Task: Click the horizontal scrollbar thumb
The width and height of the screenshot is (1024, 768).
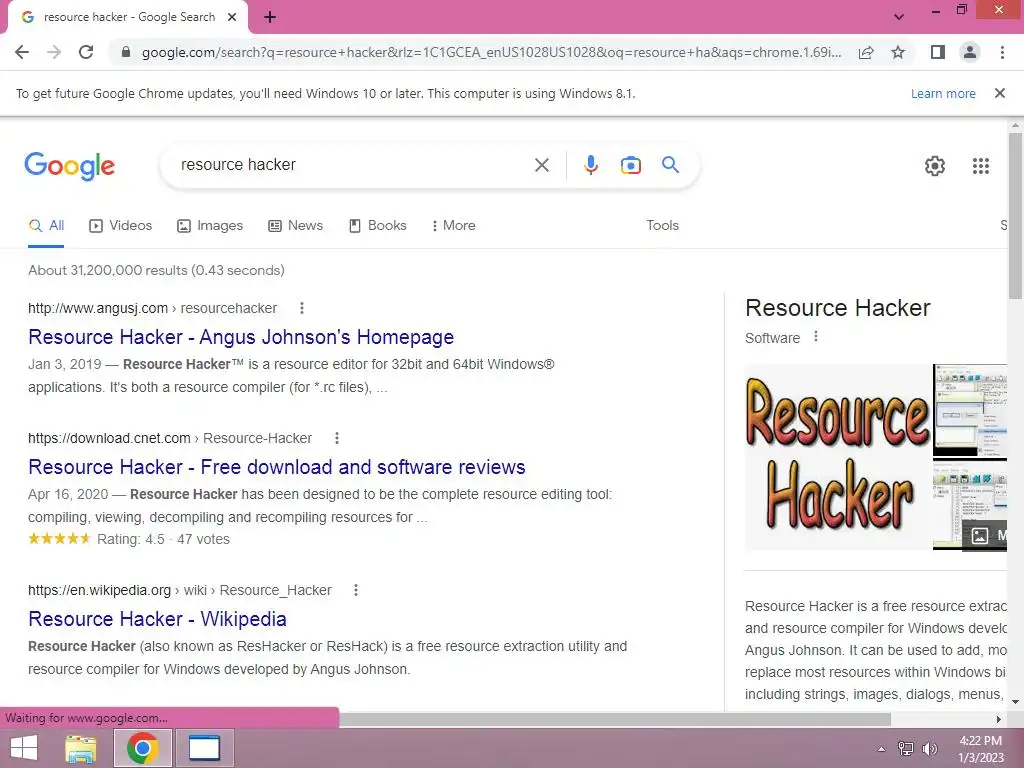Action: tap(615, 719)
